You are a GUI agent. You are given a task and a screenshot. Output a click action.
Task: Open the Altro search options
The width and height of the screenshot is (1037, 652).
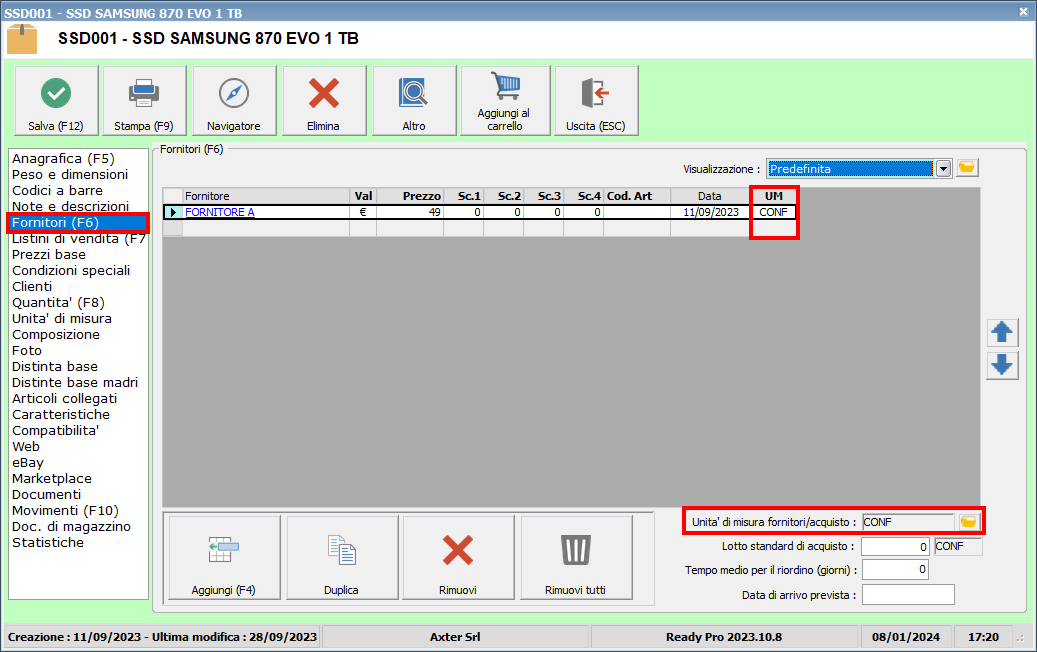(414, 101)
